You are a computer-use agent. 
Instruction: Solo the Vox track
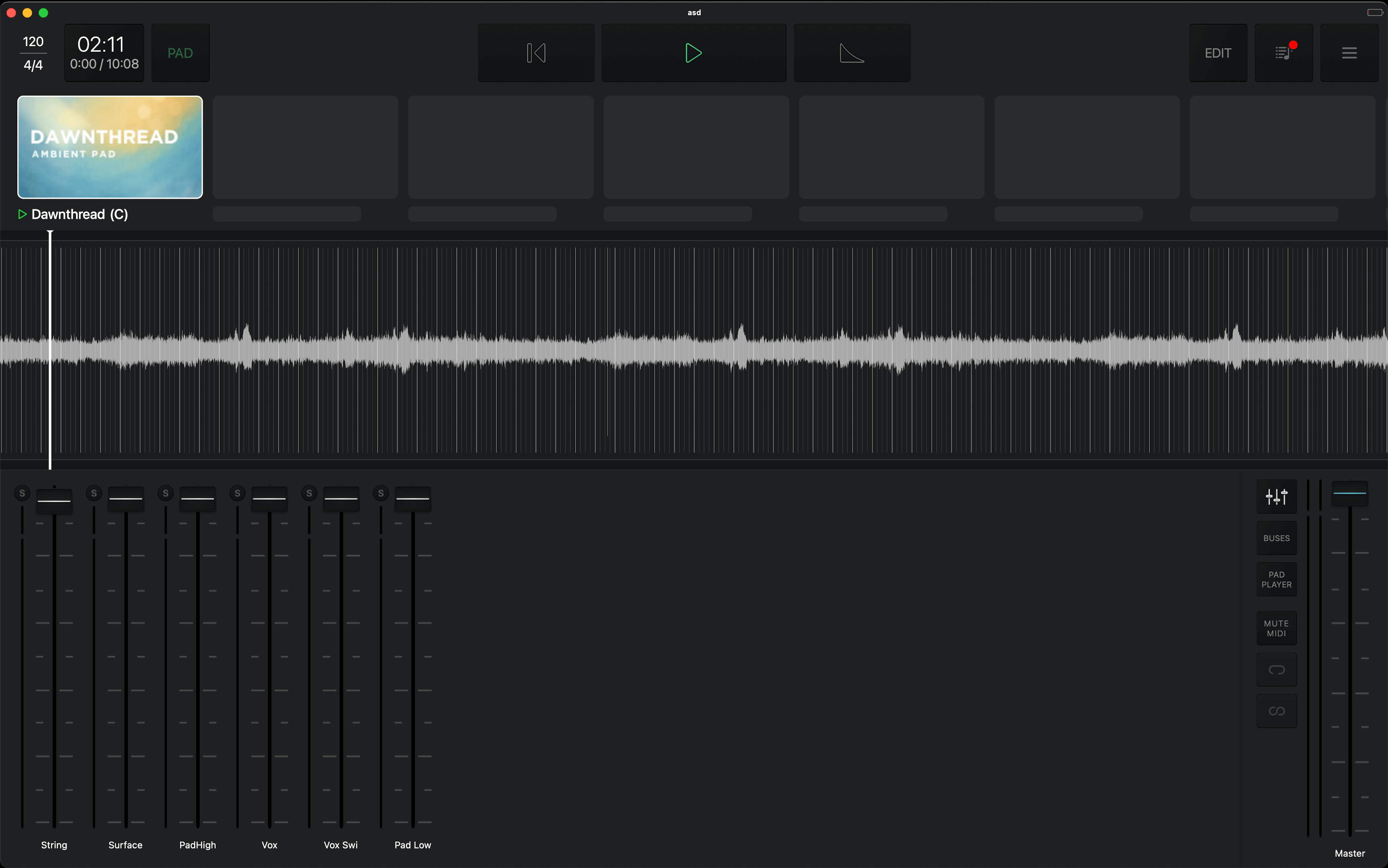click(x=237, y=493)
